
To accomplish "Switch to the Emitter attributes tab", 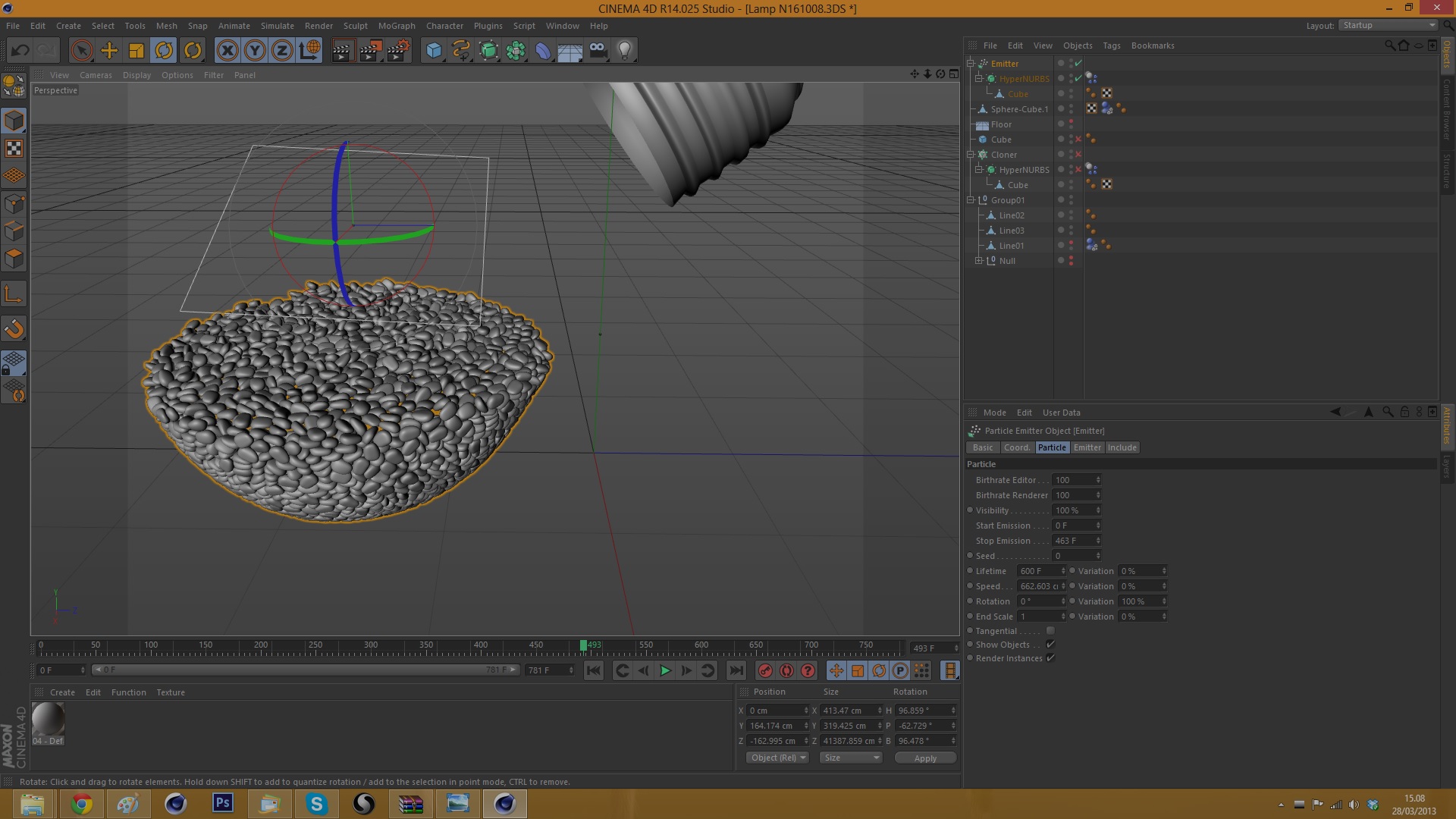I will pyautogui.click(x=1087, y=447).
